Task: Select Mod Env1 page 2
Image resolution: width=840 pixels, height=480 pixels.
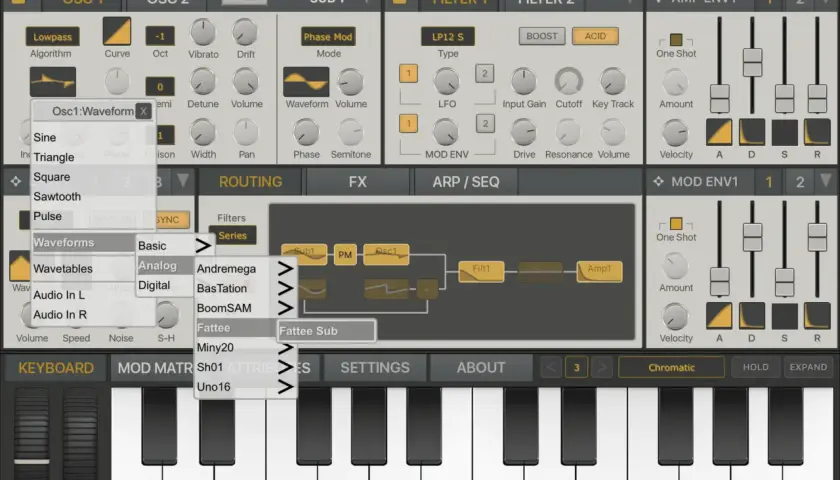Action: [x=800, y=182]
